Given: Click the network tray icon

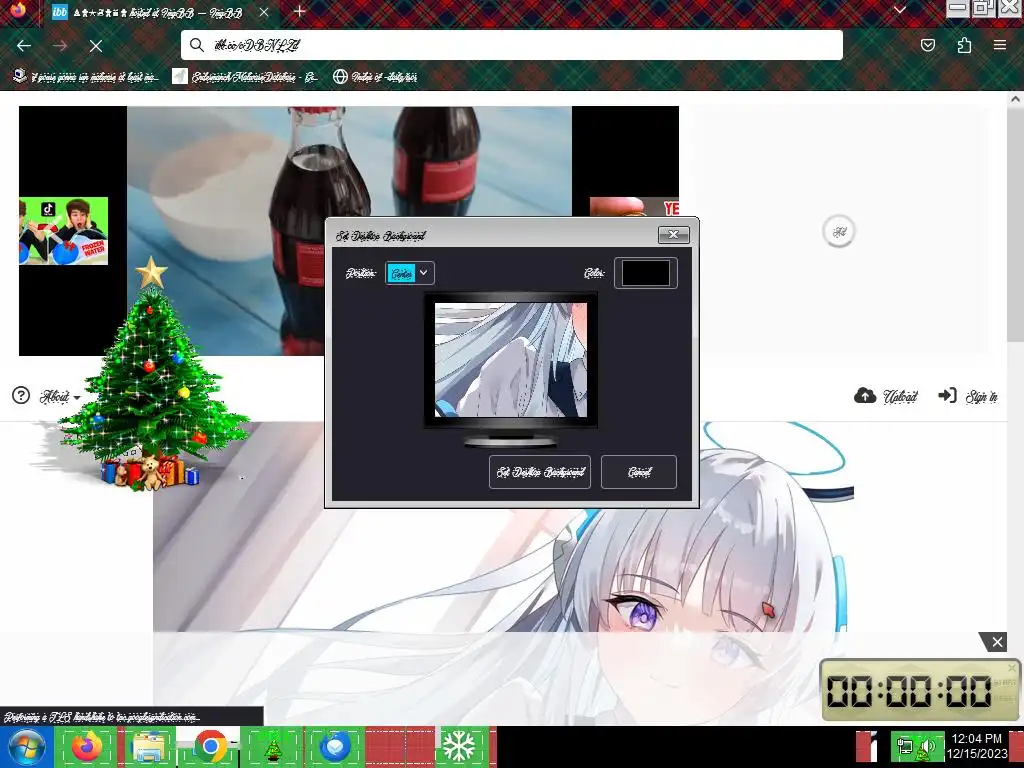Looking at the screenshot, I should pyautogui.click(x=905, y=746).
